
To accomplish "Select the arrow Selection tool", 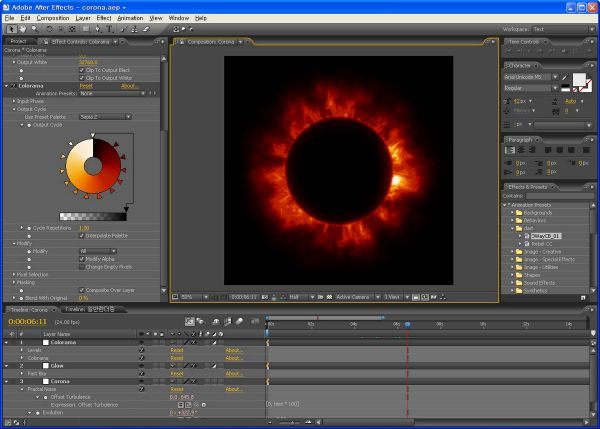I will click(11, 29).
